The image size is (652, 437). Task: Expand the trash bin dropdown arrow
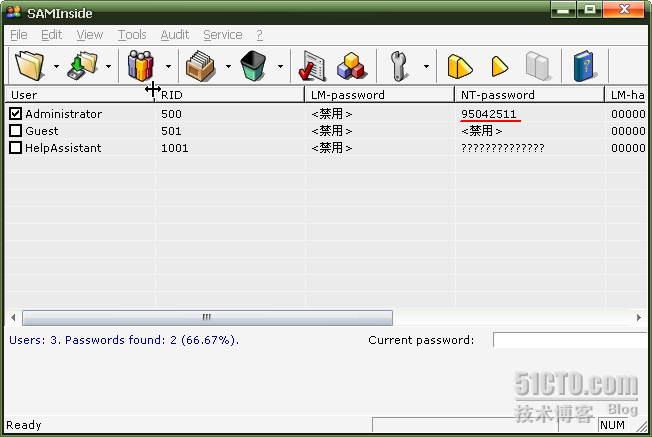[x=281, y=66]
